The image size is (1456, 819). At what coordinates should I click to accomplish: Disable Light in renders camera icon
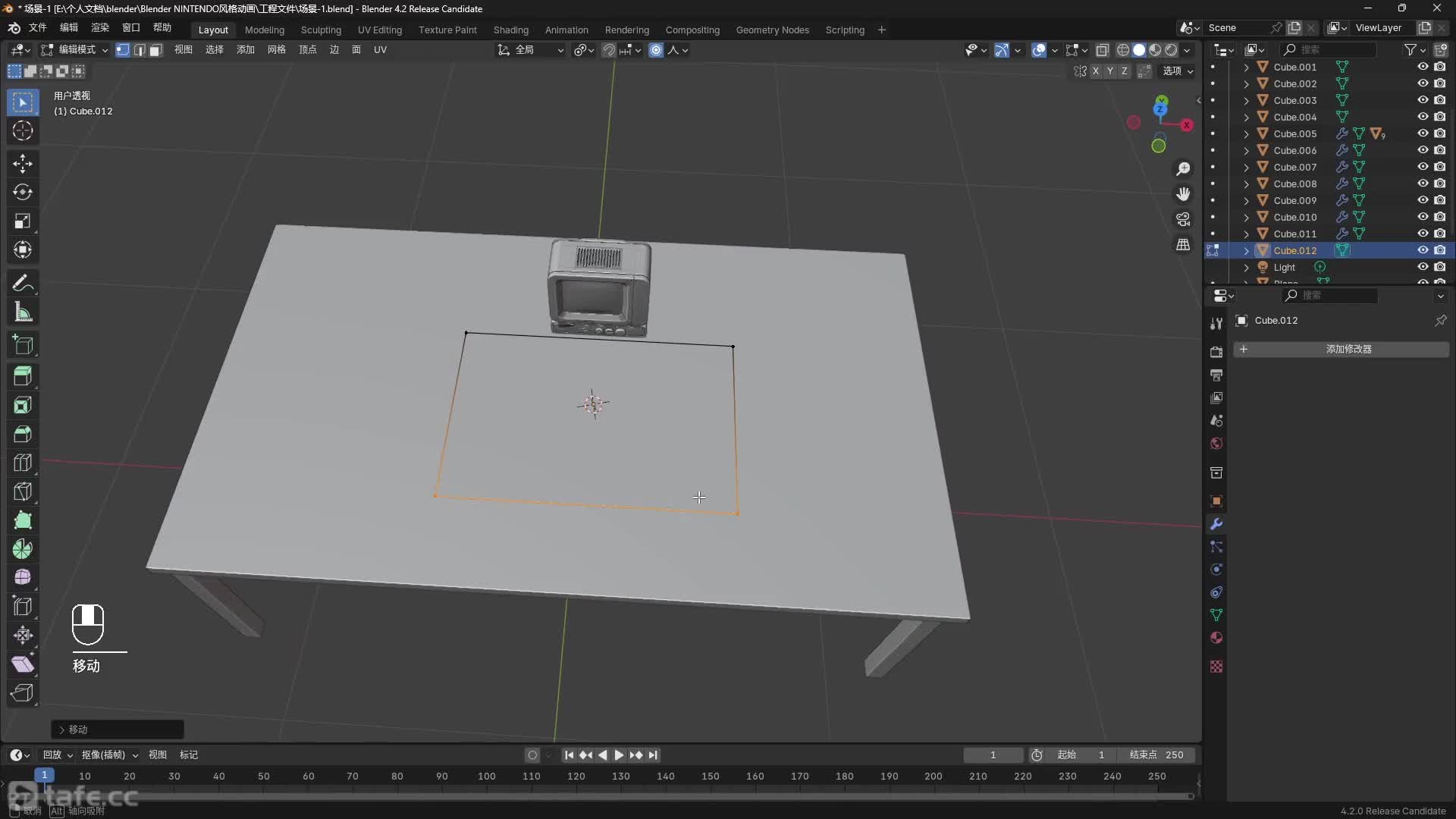coord(1440,267)
